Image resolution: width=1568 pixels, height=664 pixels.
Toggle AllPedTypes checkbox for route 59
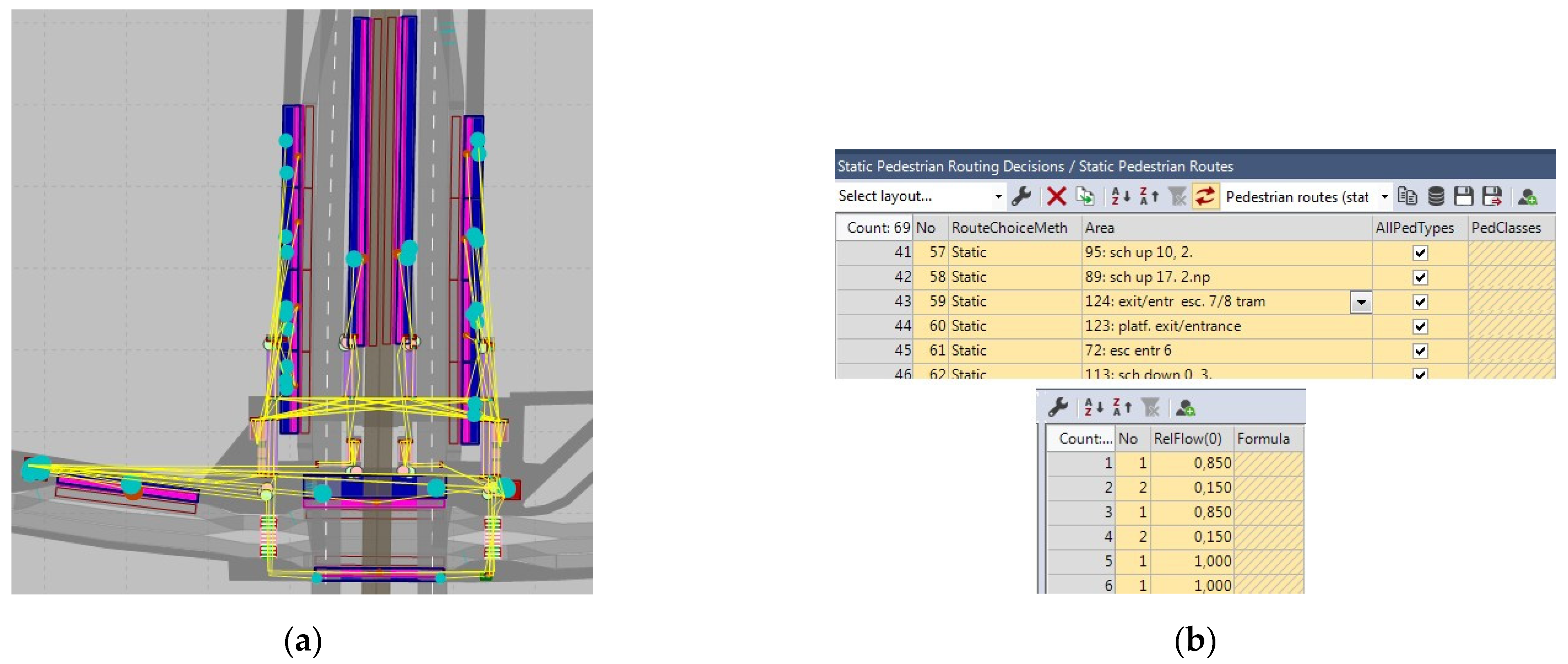(1420, 302)
